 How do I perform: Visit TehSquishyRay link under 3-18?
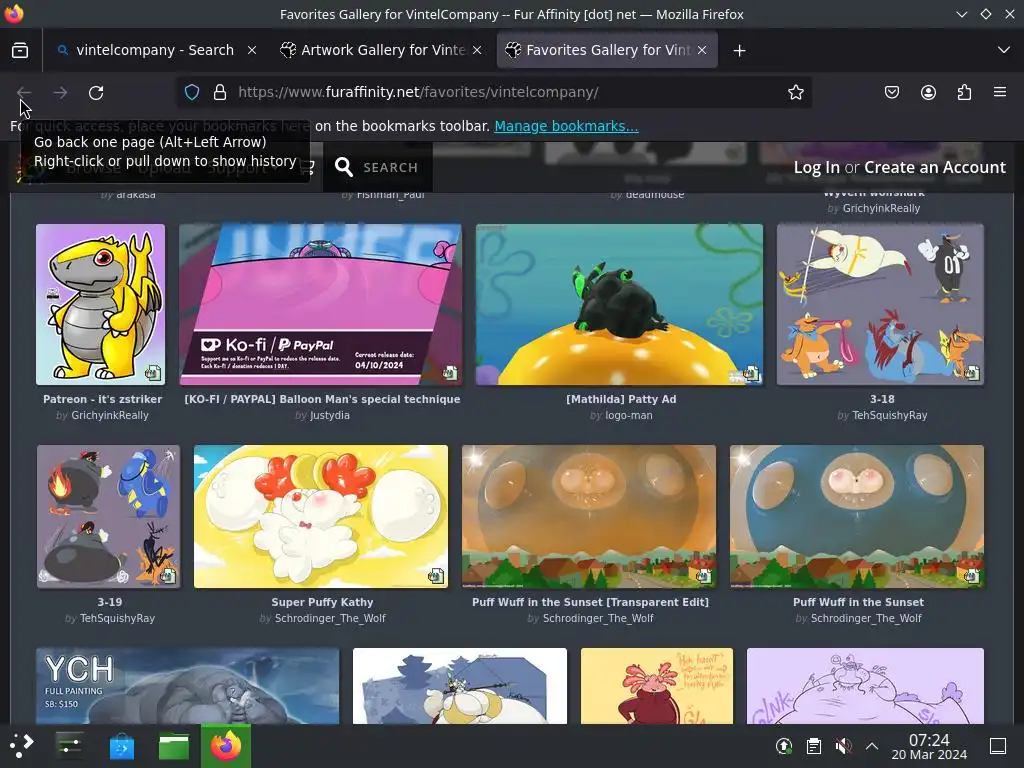pyautogui.click(x=889, y=415)
